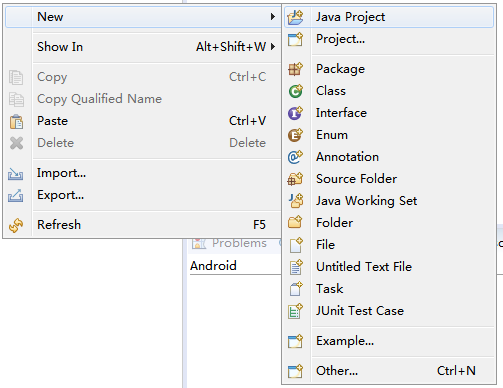Click the purple Interface icon
This screenshot has width=503, height=388.
coord(295,113)
